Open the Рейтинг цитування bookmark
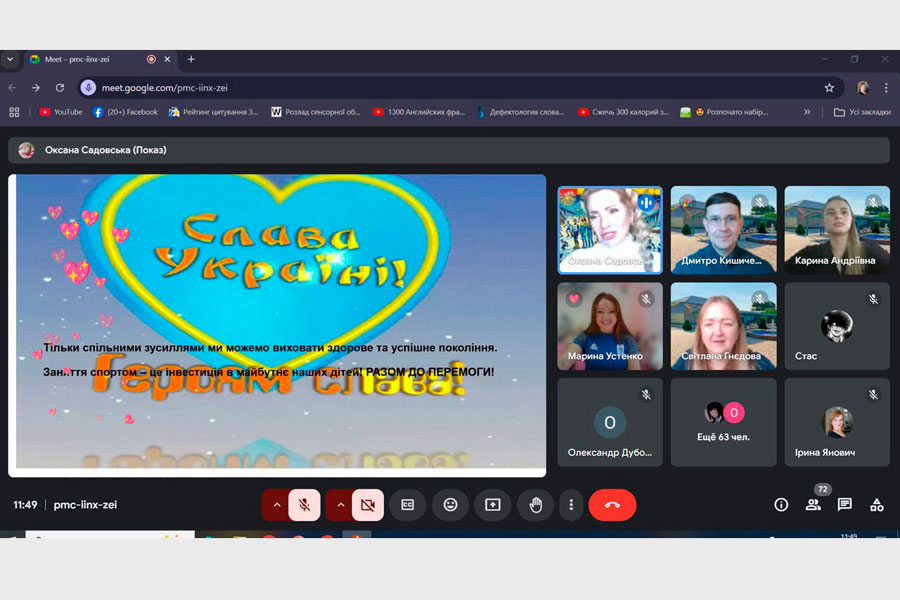The image size is (900, 600). pos(214,112)
